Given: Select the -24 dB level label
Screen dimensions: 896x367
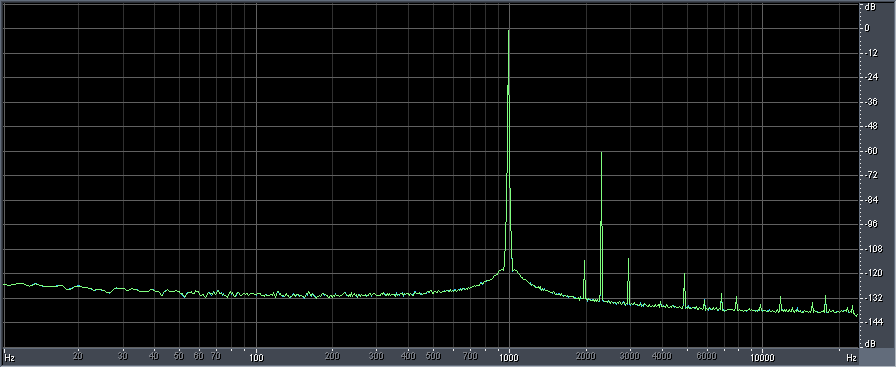Looking at the screenshot, I should [870, 77].
